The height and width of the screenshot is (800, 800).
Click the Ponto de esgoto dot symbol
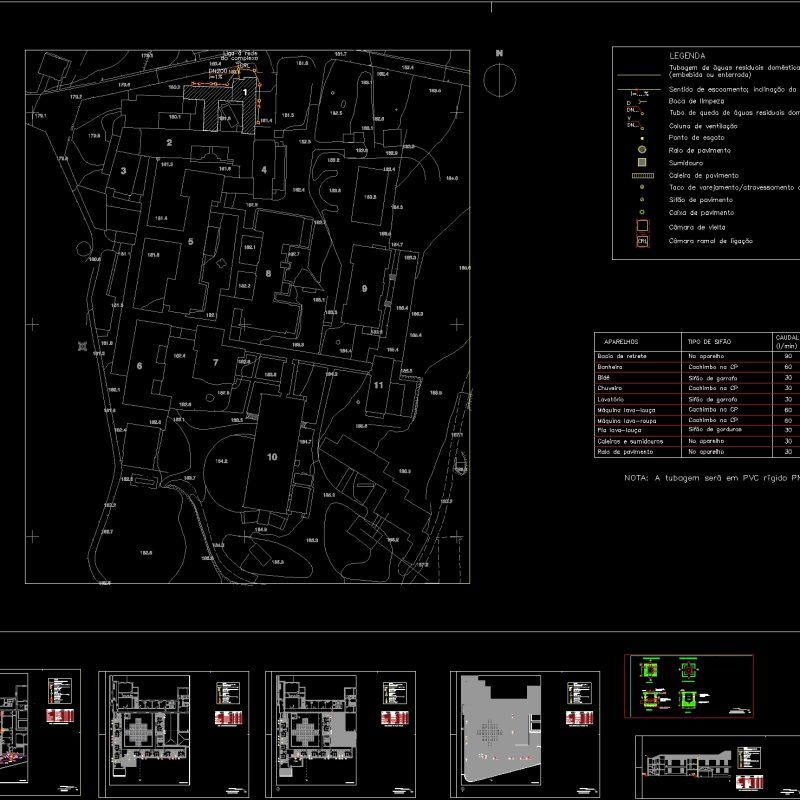642,138
